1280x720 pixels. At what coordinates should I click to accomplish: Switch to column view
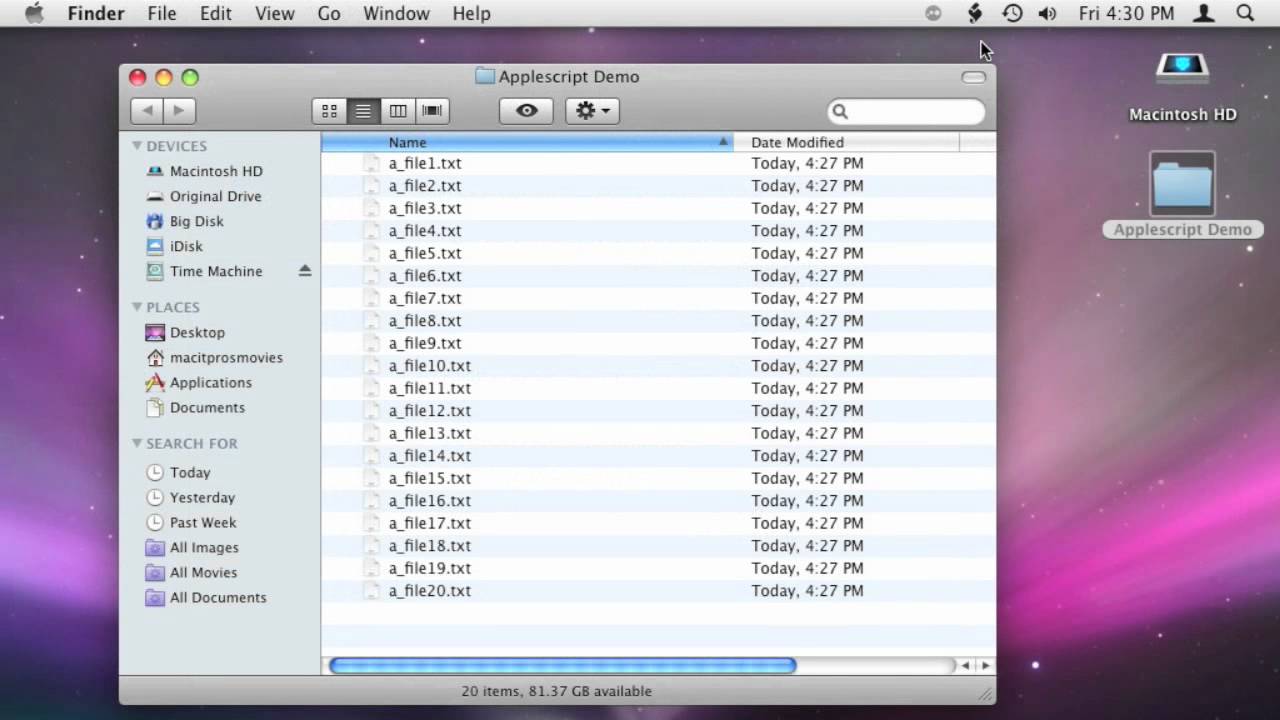[x=398, y=111]
